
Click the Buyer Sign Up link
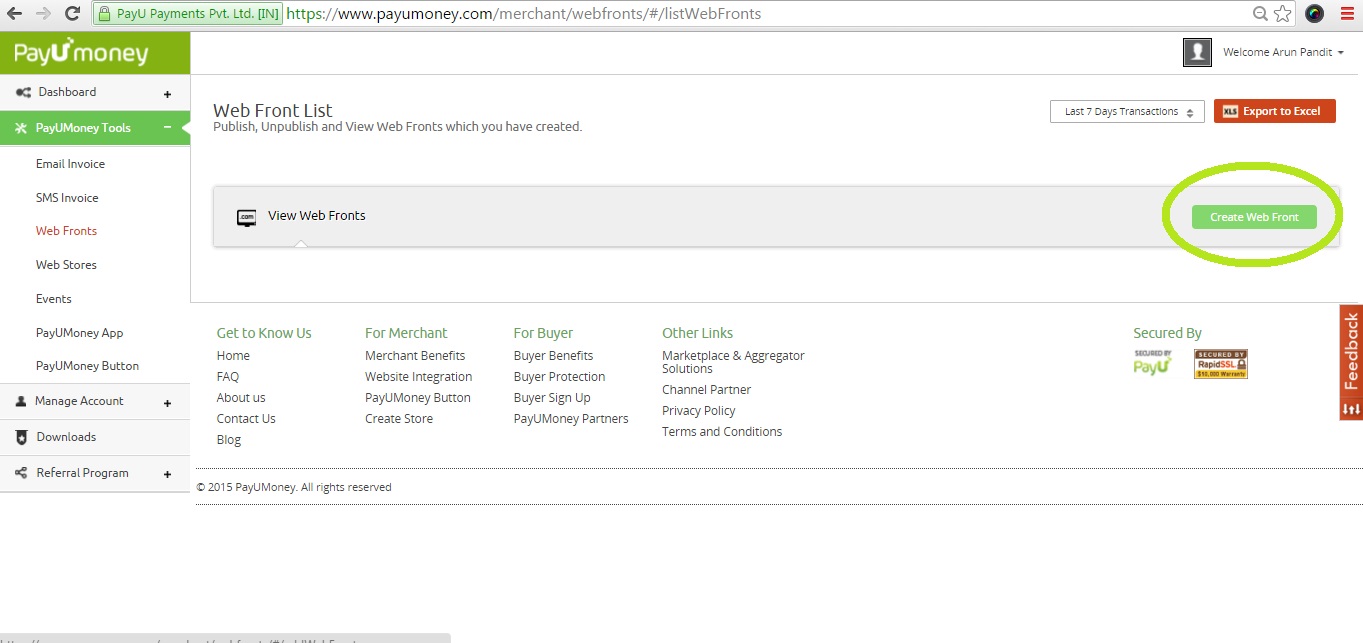(x=552, y=398)
